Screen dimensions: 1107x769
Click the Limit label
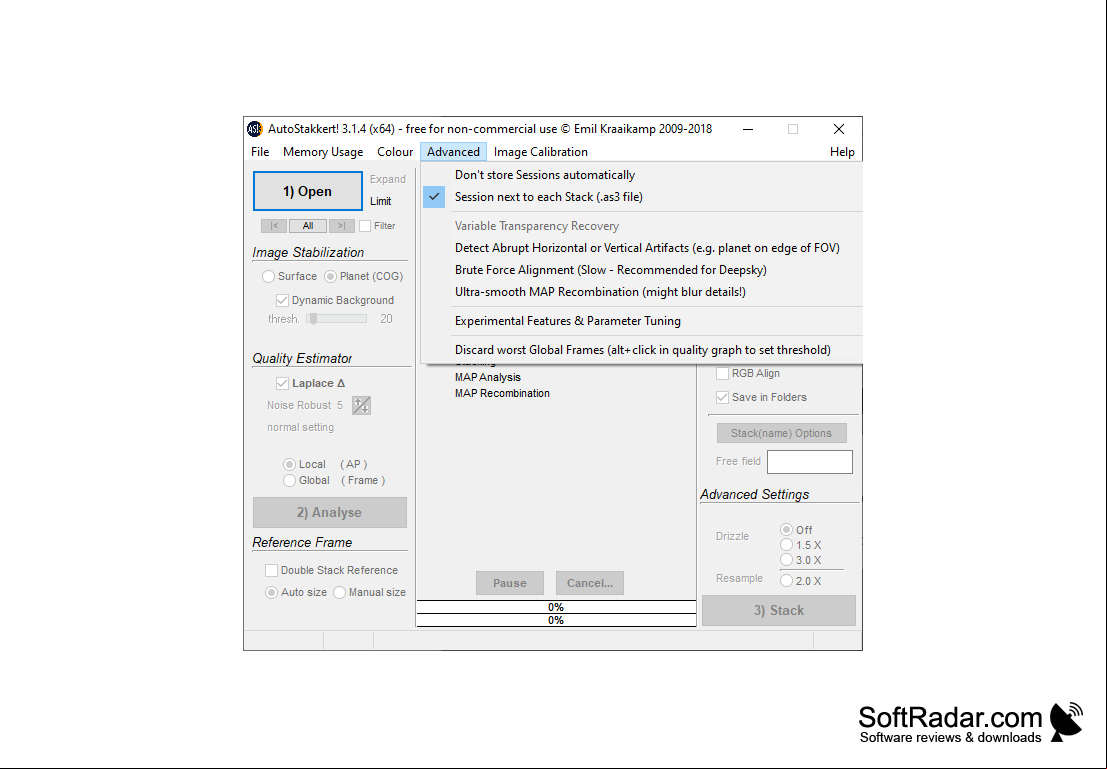tap(381, 201)
